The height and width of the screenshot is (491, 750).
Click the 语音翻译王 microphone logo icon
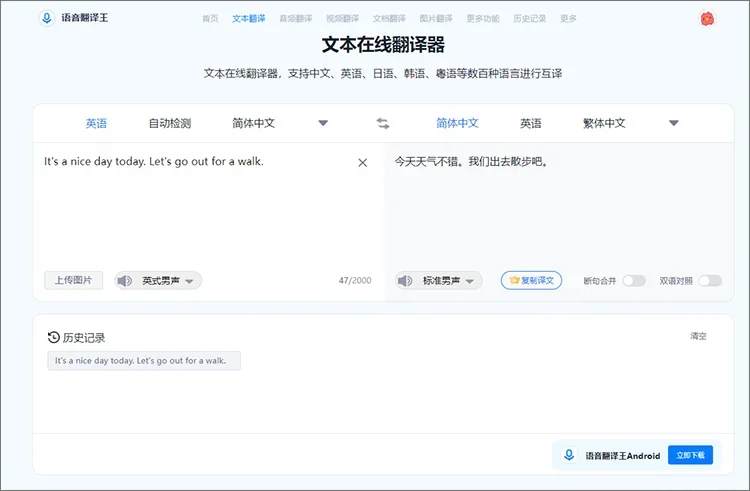(46, 18)
